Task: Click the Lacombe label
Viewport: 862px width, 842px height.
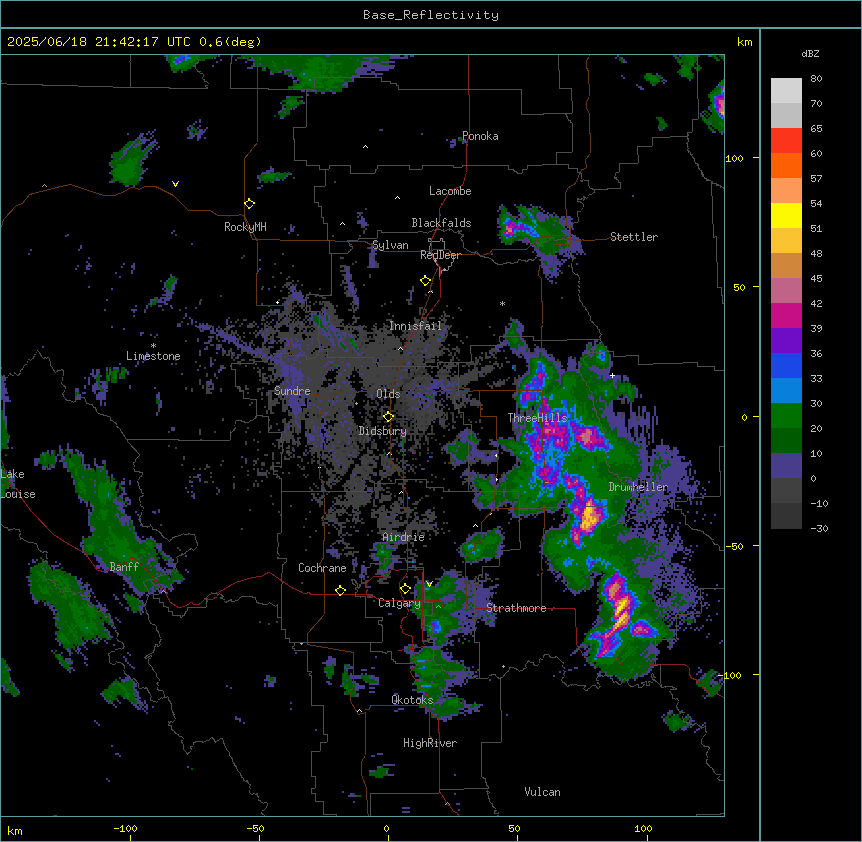Action: pos(450,191)
